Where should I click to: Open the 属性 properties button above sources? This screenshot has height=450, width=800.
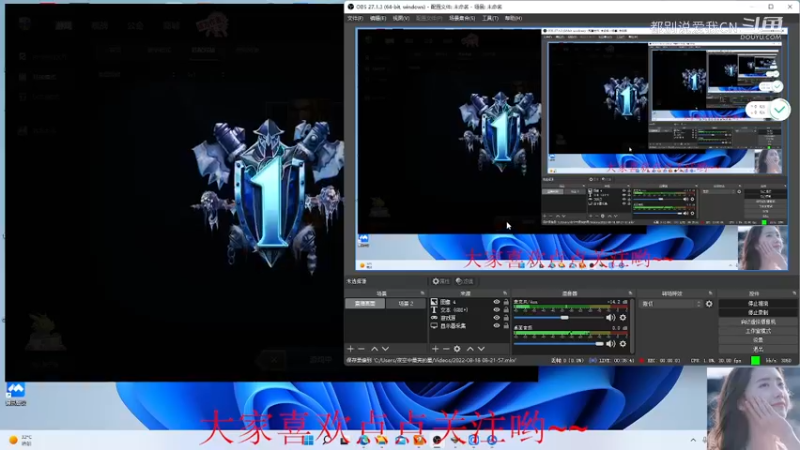click(x=441, y=281)
